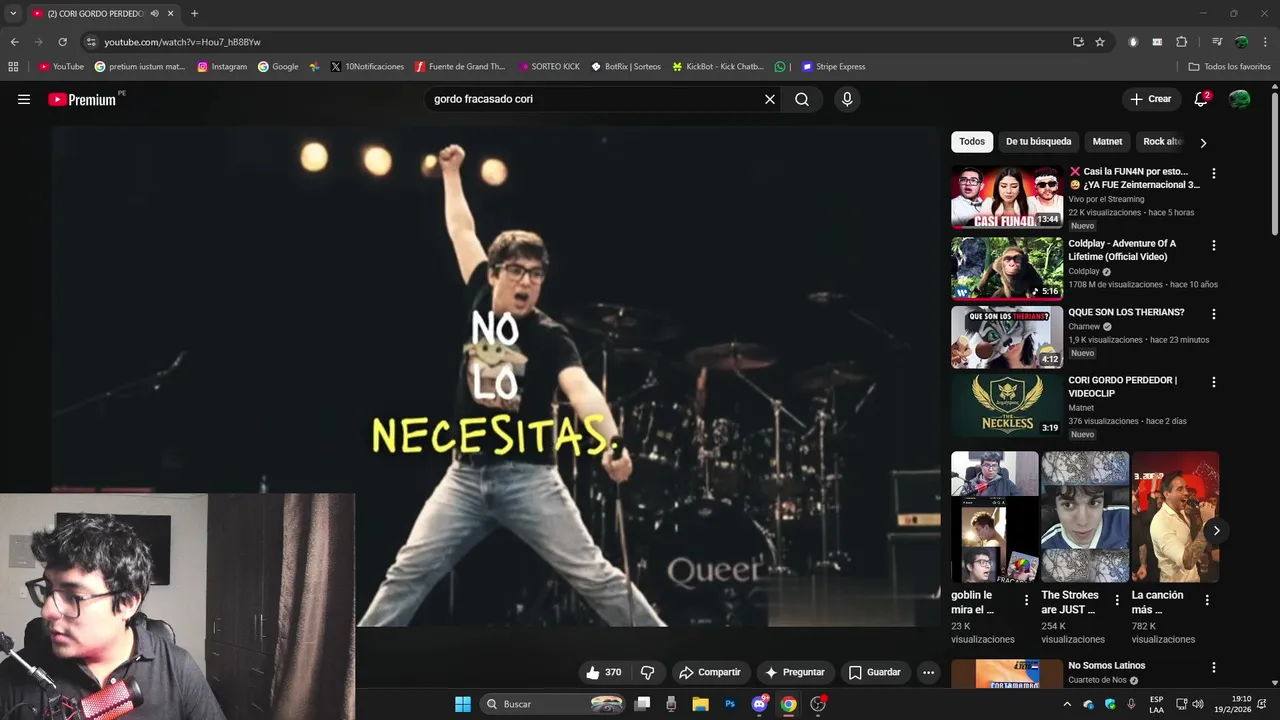Screen dimensions: 1280x720
Task: Mute the tab via speaker icon
Action: pyautogui.click(x=154, y=13)
